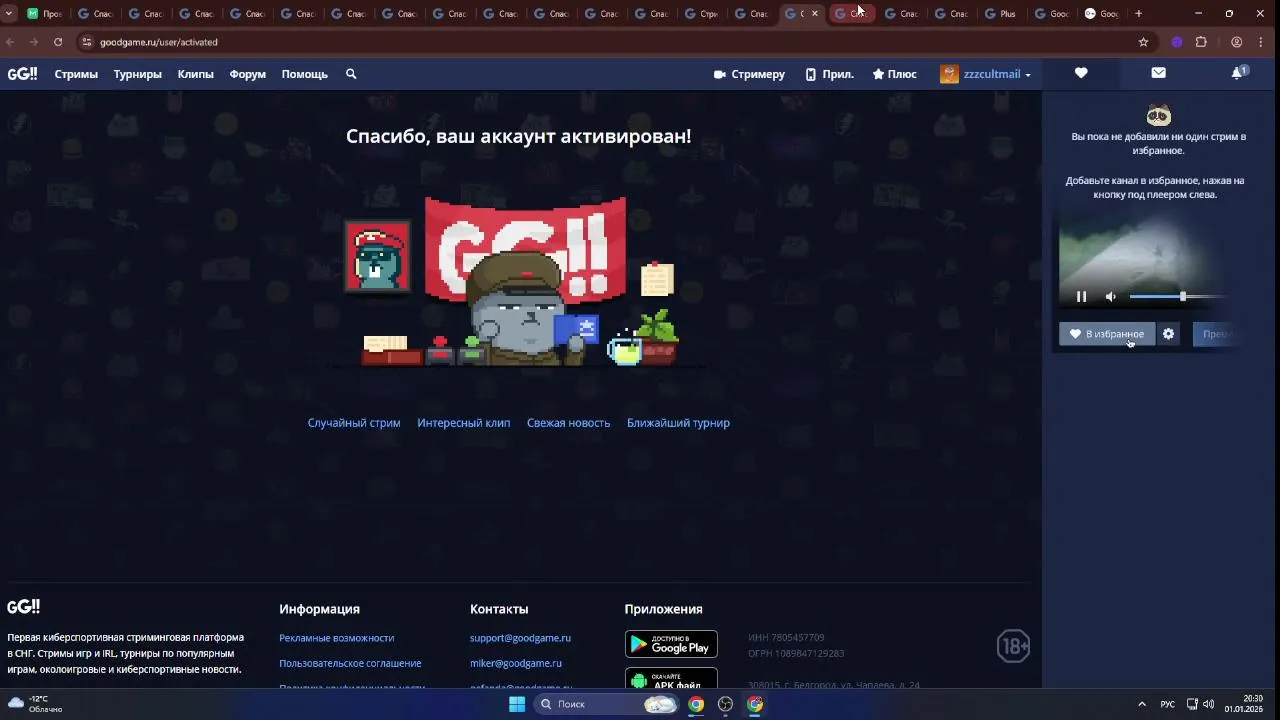Go to Клипы section
The height and width of the screenshot is (720, 1280).
[x=195, y=74]
